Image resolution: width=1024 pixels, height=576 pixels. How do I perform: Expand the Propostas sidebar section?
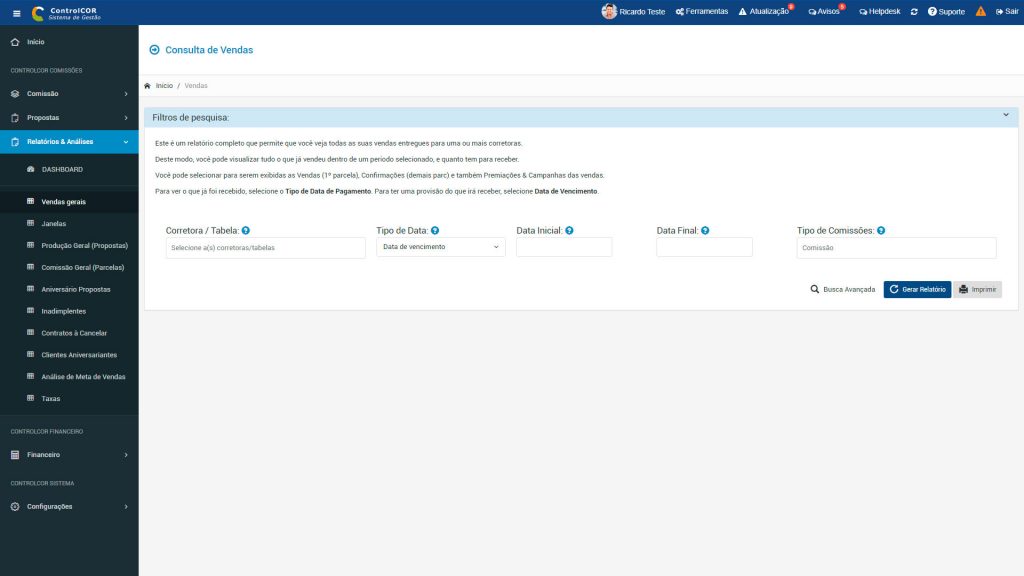[x=69, y=118]
